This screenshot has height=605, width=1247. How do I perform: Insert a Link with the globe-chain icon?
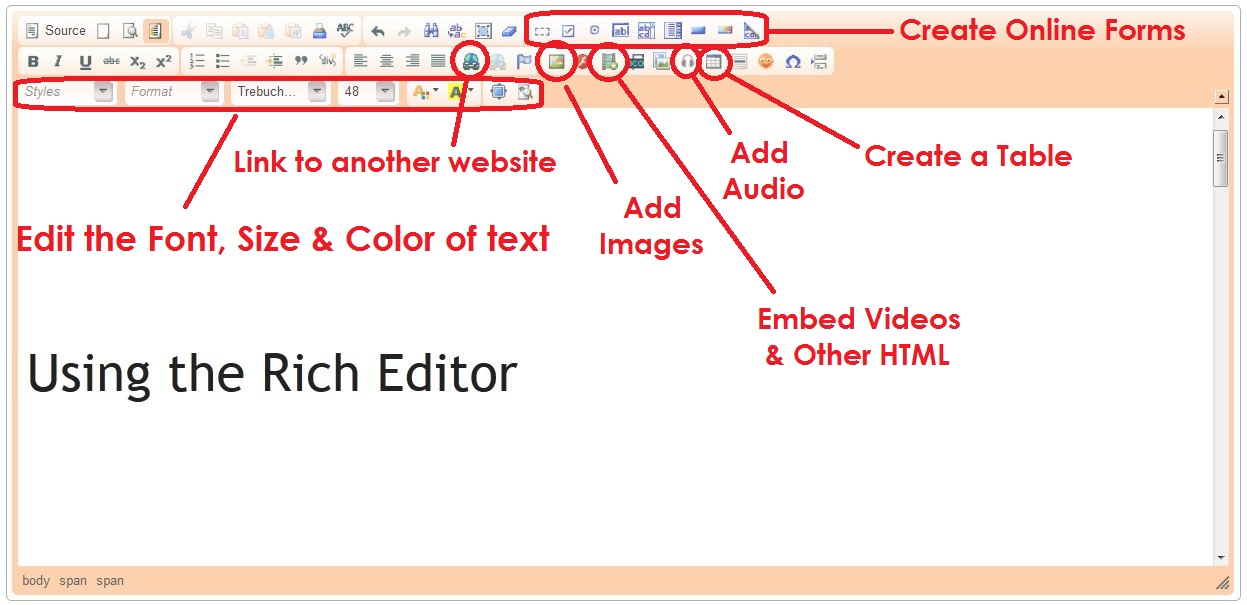(x=471, y=61)
